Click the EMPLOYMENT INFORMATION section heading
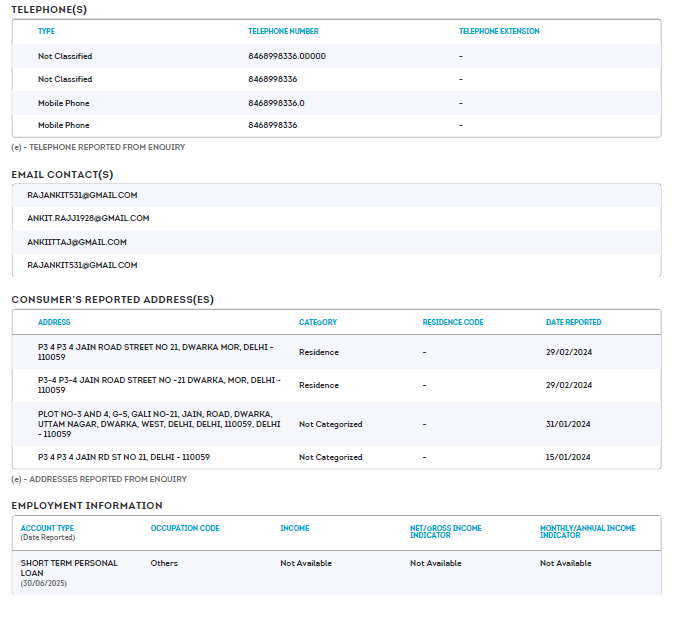Image resolution: width=675 pixels, height=637 pixels. coord(87,505)
